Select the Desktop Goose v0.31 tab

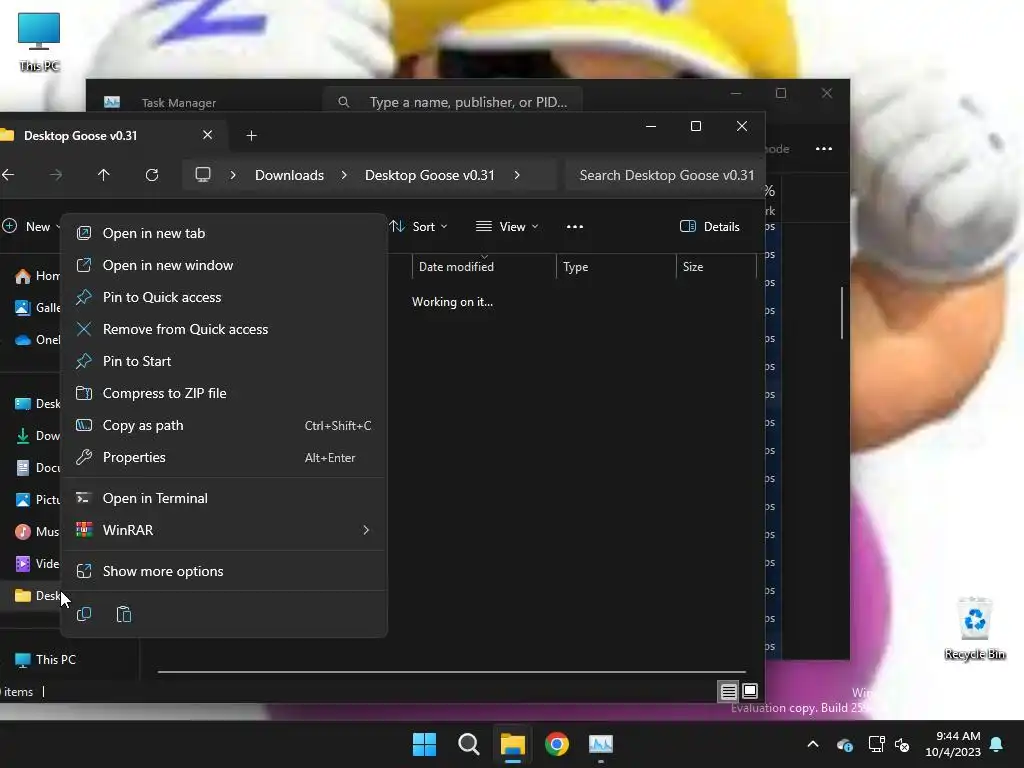(109, 135)
